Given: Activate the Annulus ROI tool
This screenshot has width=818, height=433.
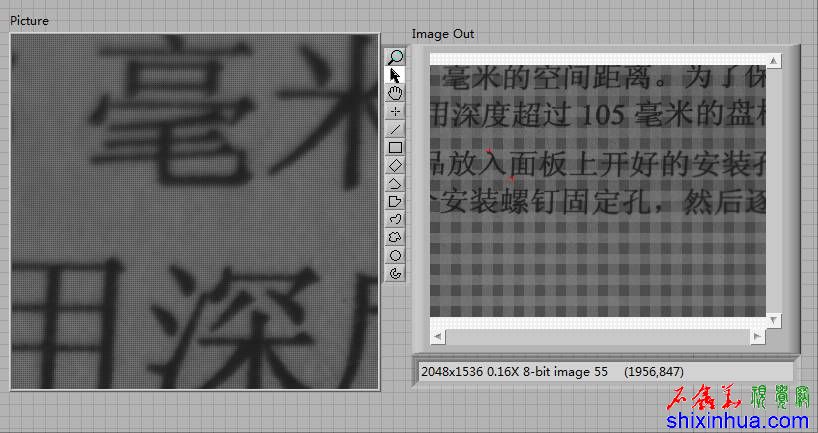Looking at the screenshot, I should 396,273.
